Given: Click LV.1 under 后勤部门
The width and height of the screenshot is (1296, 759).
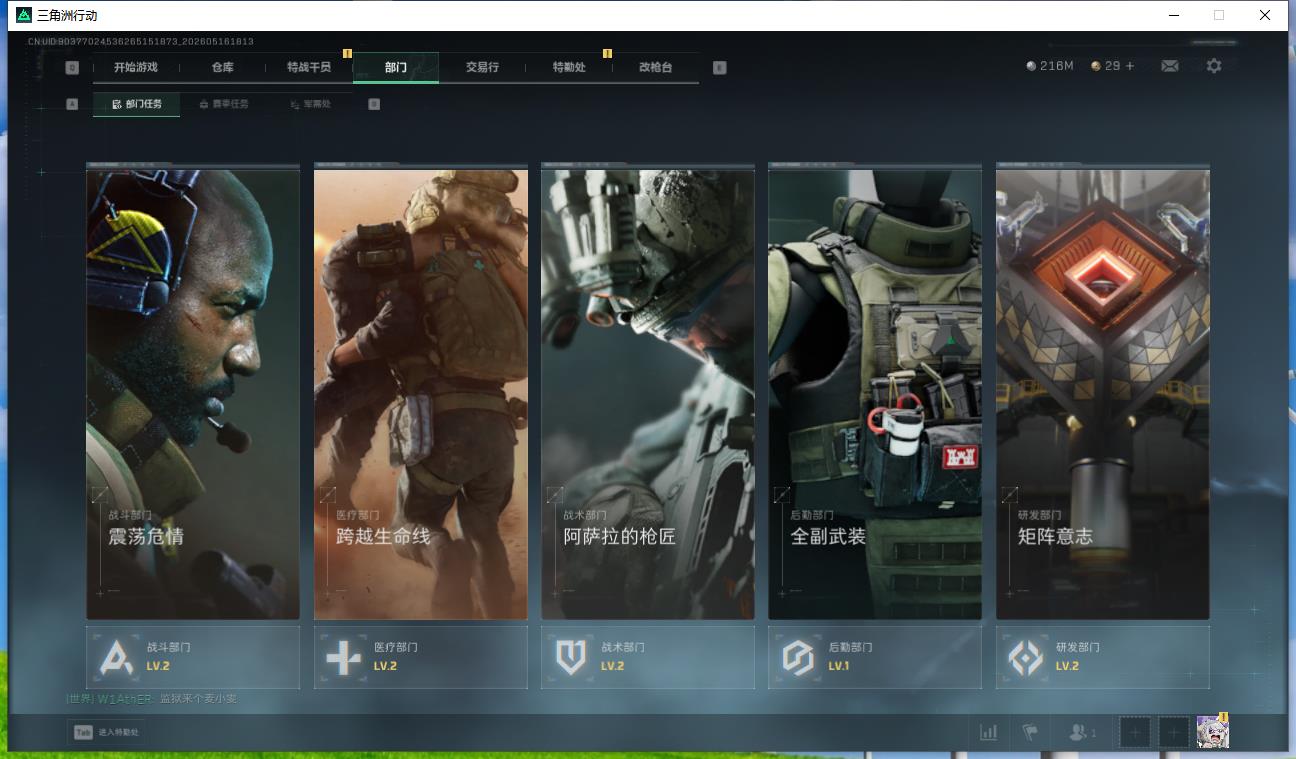Looking at the screenshot, I should coord(839,666).
